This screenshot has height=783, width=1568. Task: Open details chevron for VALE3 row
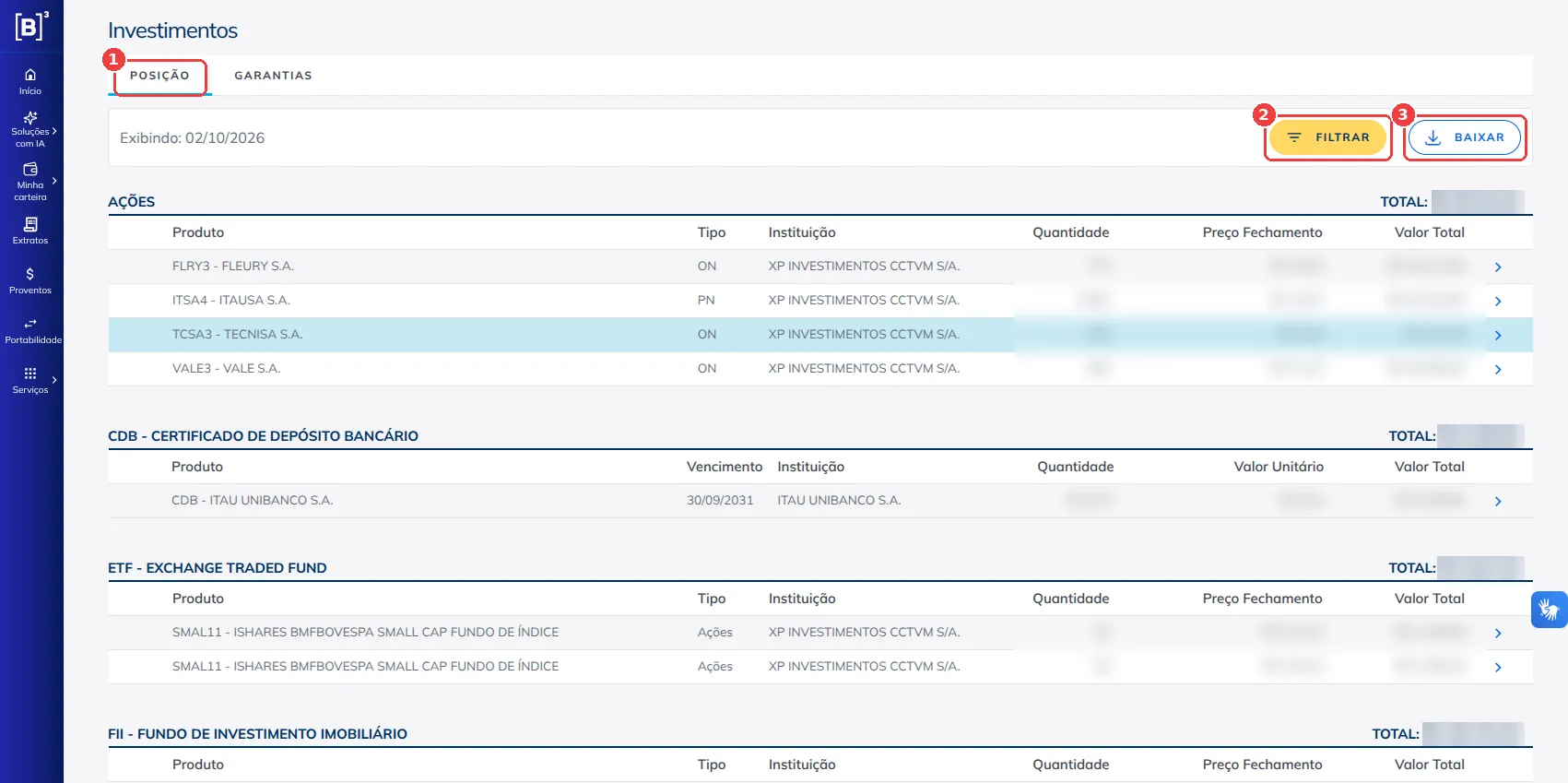(x=1498, y=370)
